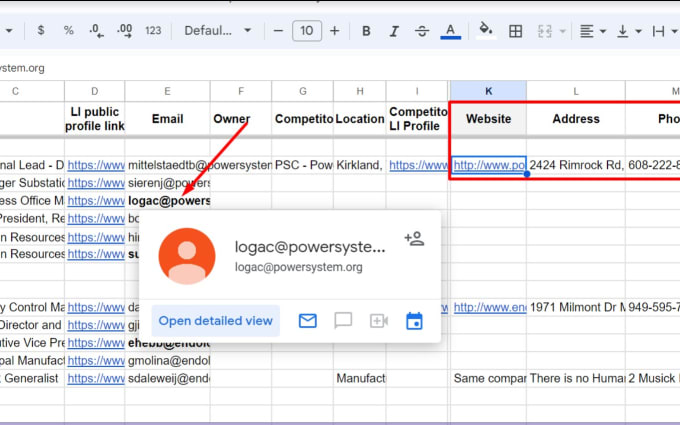Open more number formats (123) menu

(x=153, y=31)
